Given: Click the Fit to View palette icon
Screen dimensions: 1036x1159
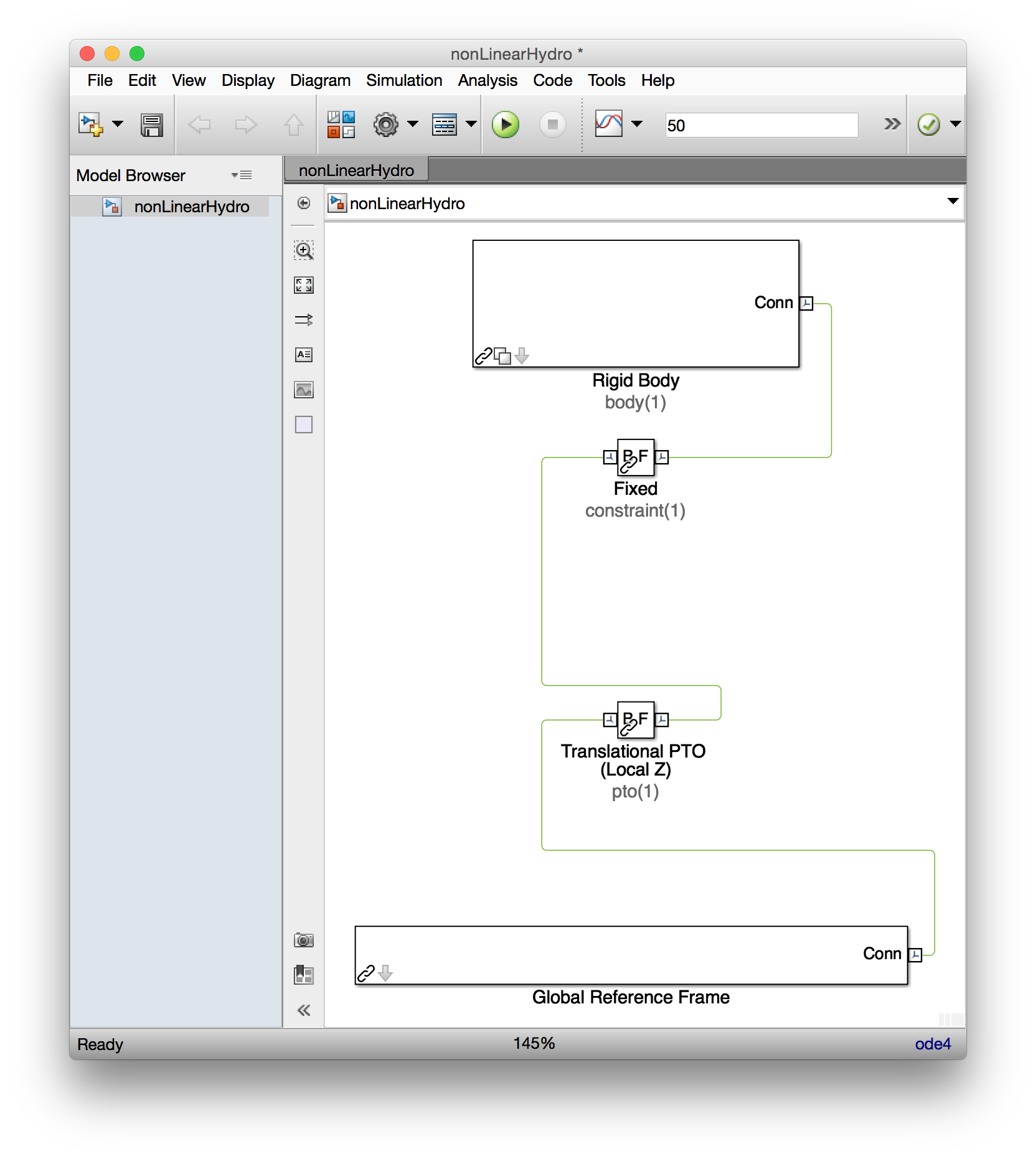Looking at the screenshot, I should click(304, 285).
